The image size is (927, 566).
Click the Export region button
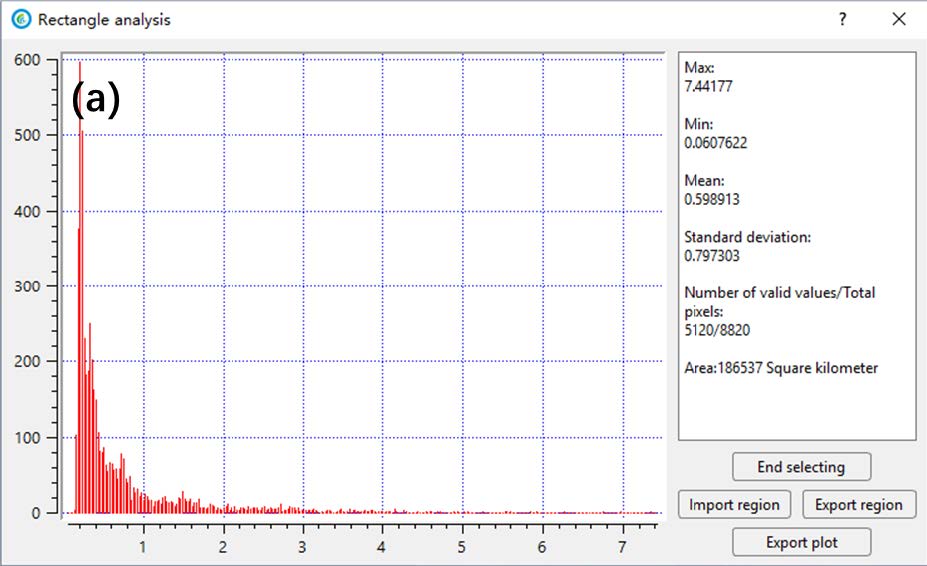(x=859, y=504)
